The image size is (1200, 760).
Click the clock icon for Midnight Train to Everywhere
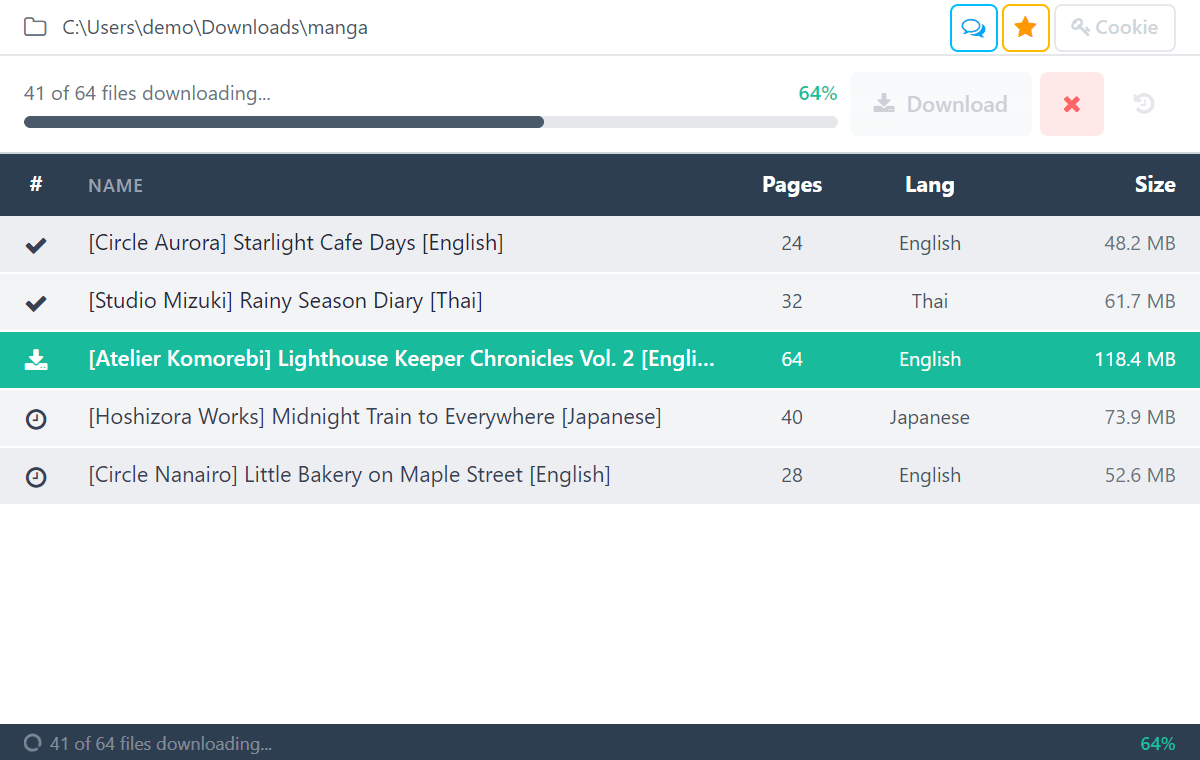pyautogui.click(x=36, y=419)
